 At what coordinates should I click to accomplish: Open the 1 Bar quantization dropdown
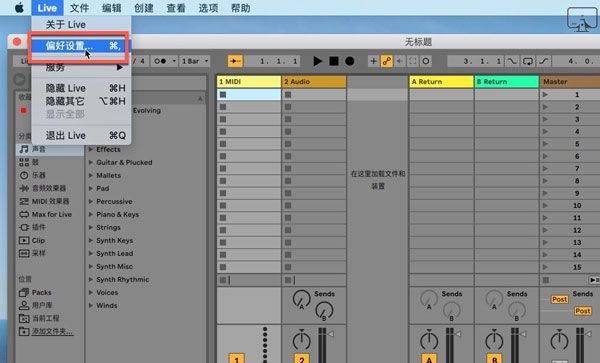click(x=195, y=61)
